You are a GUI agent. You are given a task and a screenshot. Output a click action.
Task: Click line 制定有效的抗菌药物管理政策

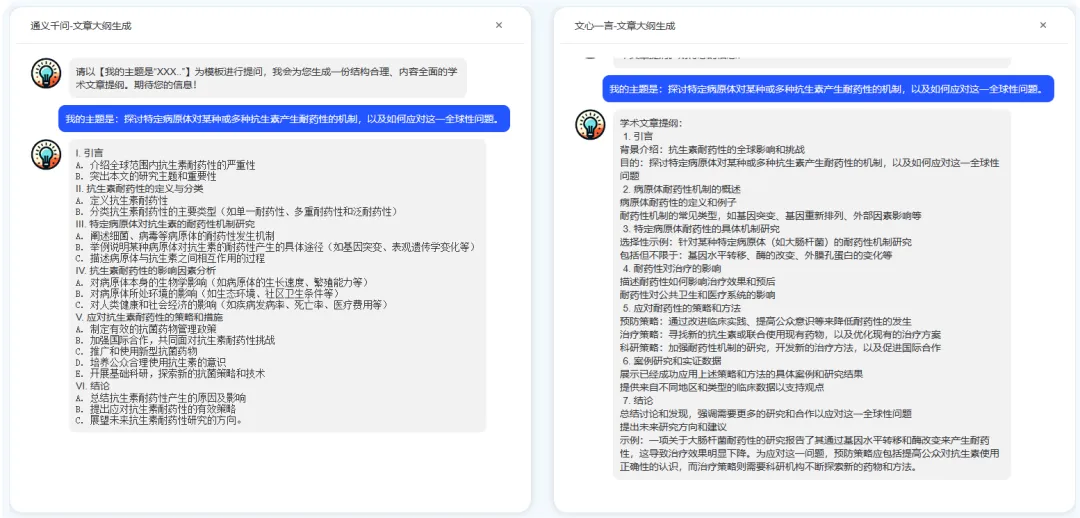146,329
